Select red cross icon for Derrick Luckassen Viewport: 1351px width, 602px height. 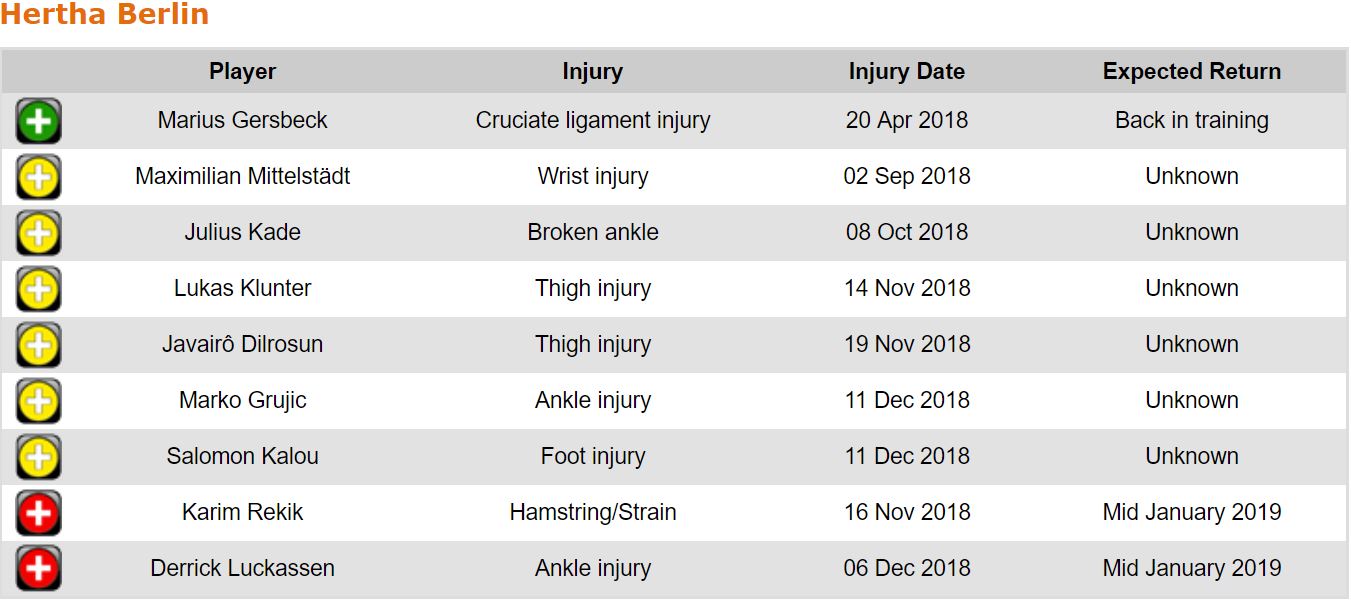coord(38,569)
